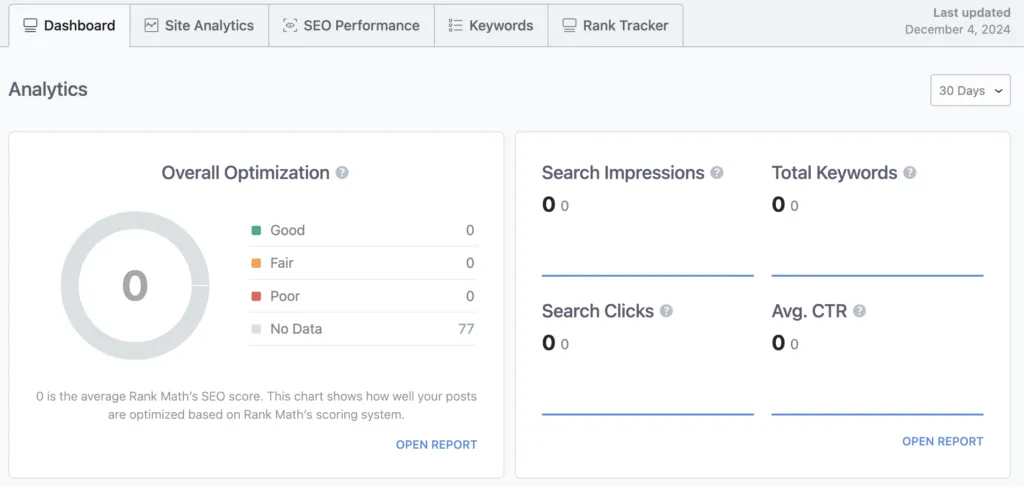The height and width of the screenshot is (487, 1024).
Task: Click help icon next to Avg. CTR
Action: tap(859, 311)
